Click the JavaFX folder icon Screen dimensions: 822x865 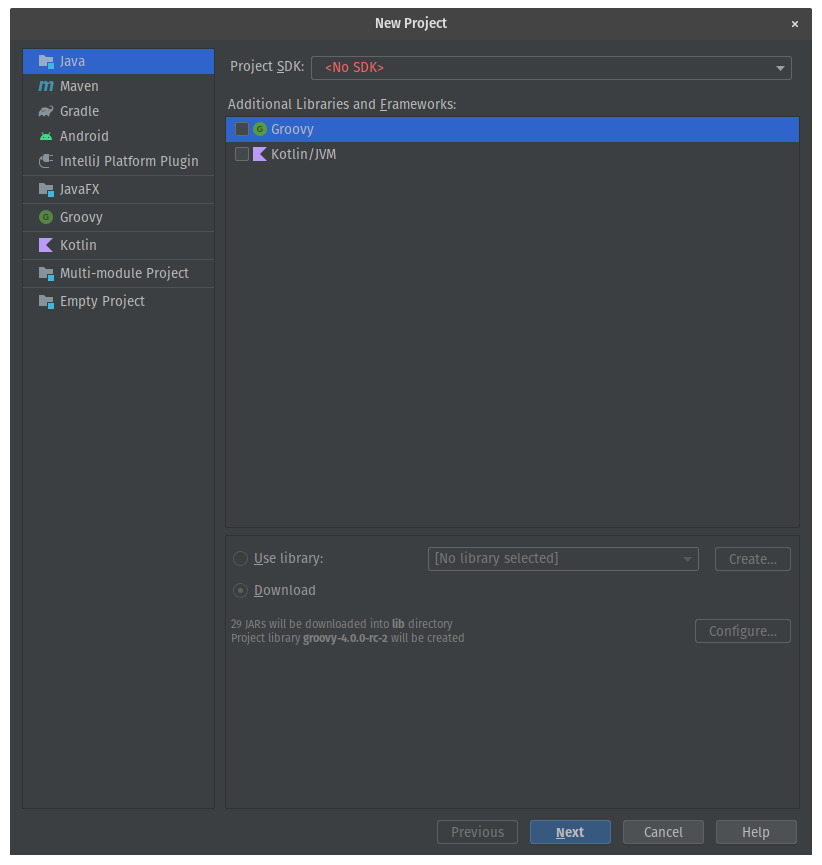tap(46, 189)
